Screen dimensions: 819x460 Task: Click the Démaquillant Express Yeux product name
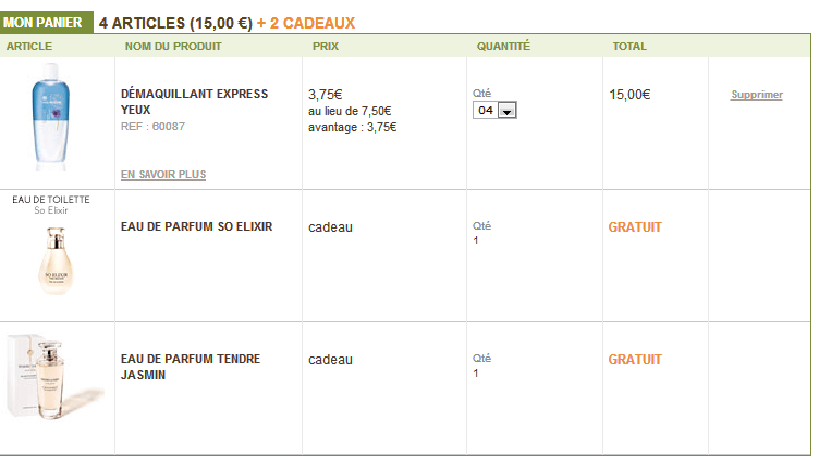[194, 101]
